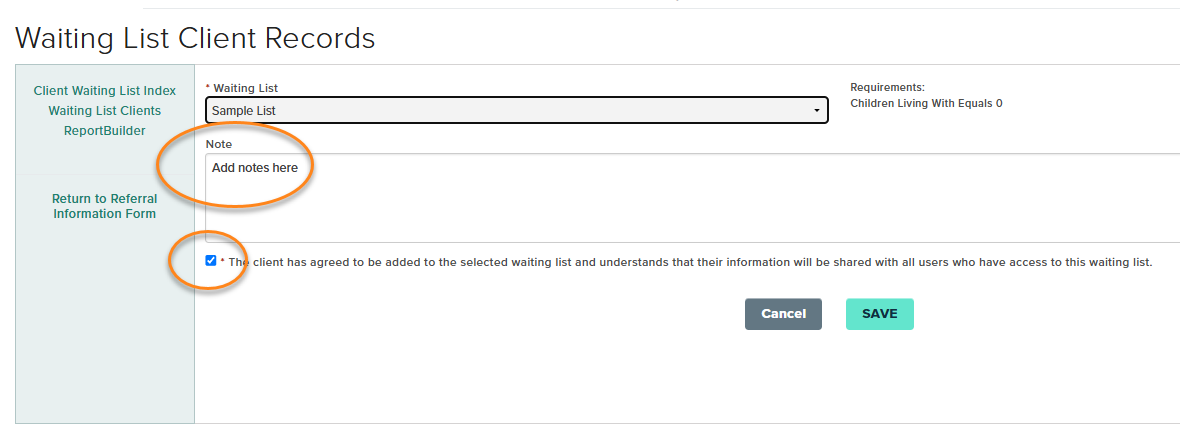This screenshot has width=1180, height=437.
Task: Click the Sample List selected value
Action: (x=244, y=110)
